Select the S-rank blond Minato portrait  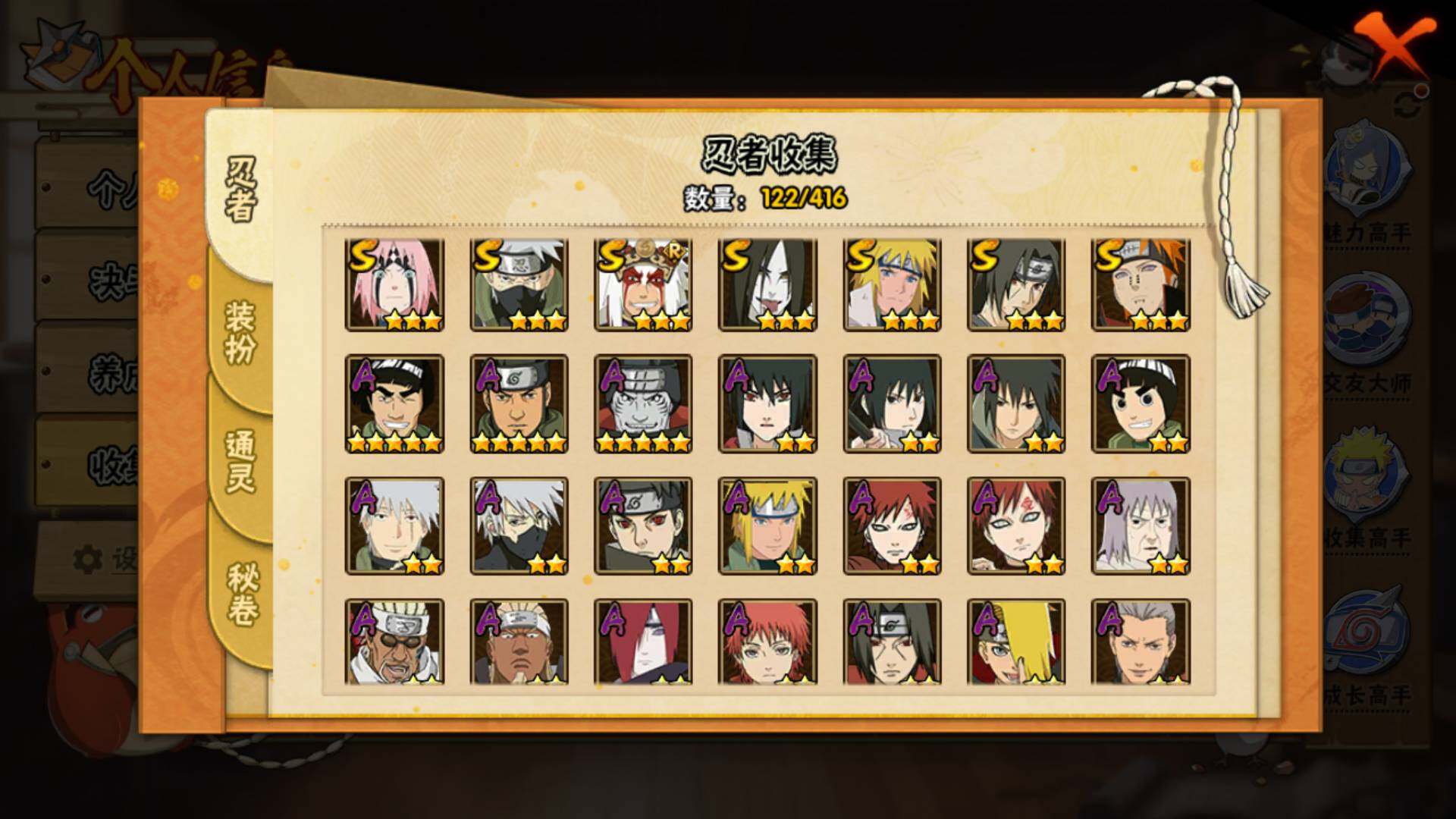[x=892, y=285]
